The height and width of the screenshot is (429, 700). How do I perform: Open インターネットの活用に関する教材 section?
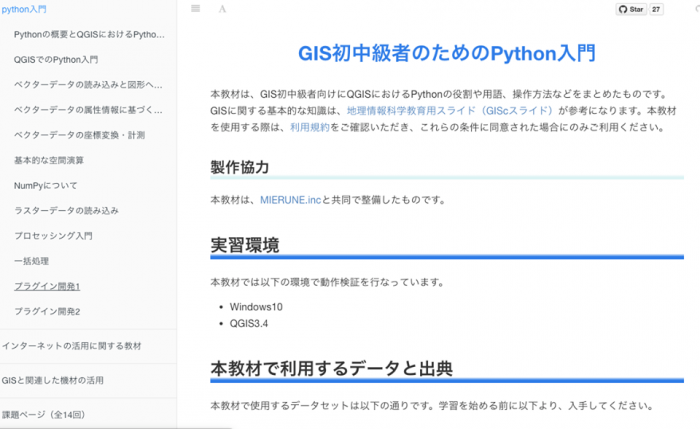[71, 346]
